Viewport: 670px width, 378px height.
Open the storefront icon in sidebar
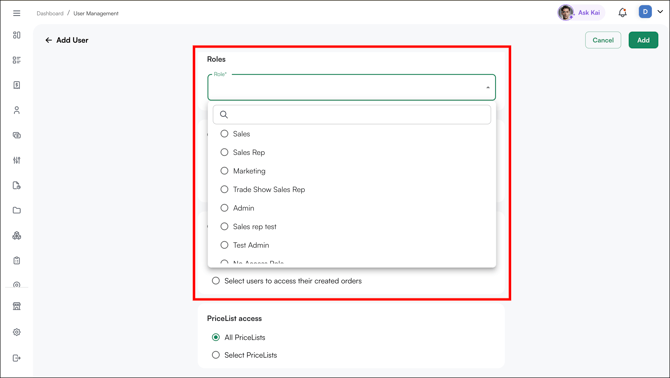point(17,306)
